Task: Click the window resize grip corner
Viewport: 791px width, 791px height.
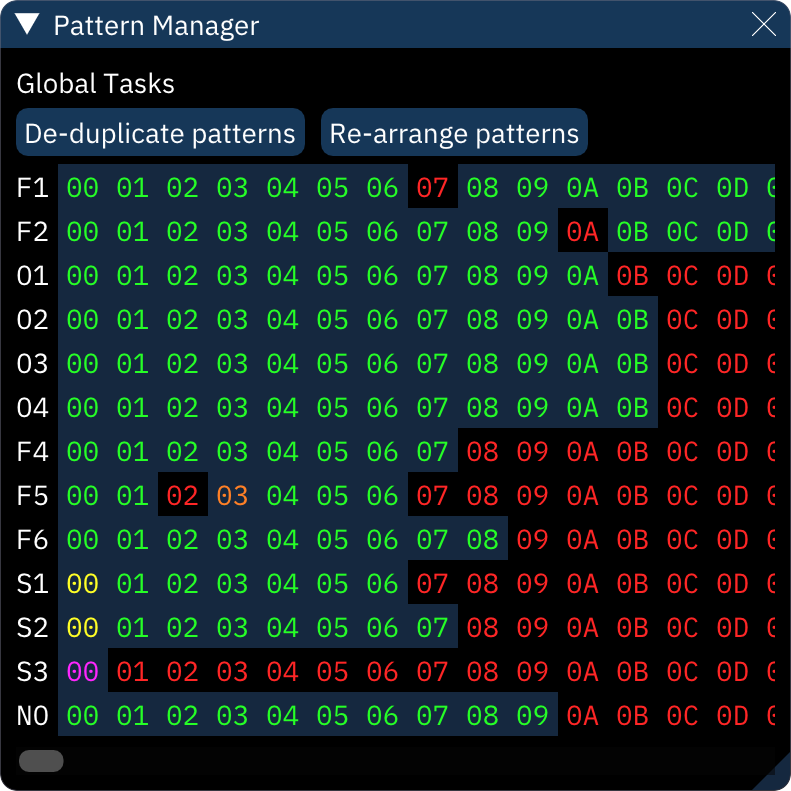Action: pos(777,777)
